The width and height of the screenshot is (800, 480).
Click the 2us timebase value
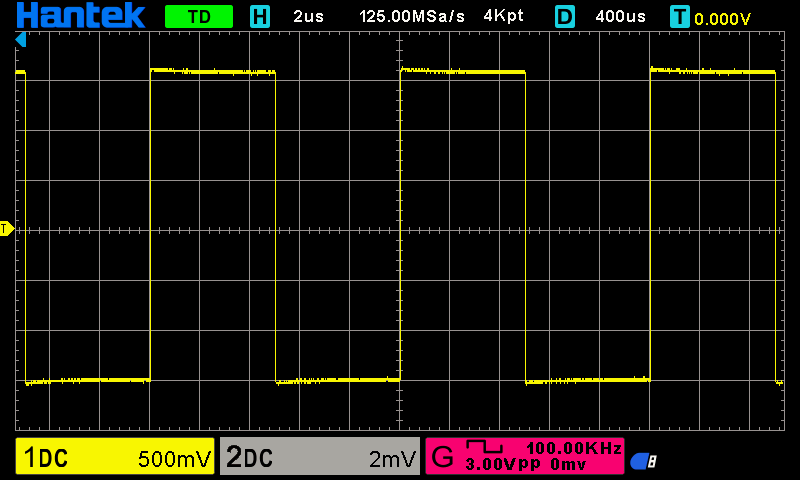point(308,16)
